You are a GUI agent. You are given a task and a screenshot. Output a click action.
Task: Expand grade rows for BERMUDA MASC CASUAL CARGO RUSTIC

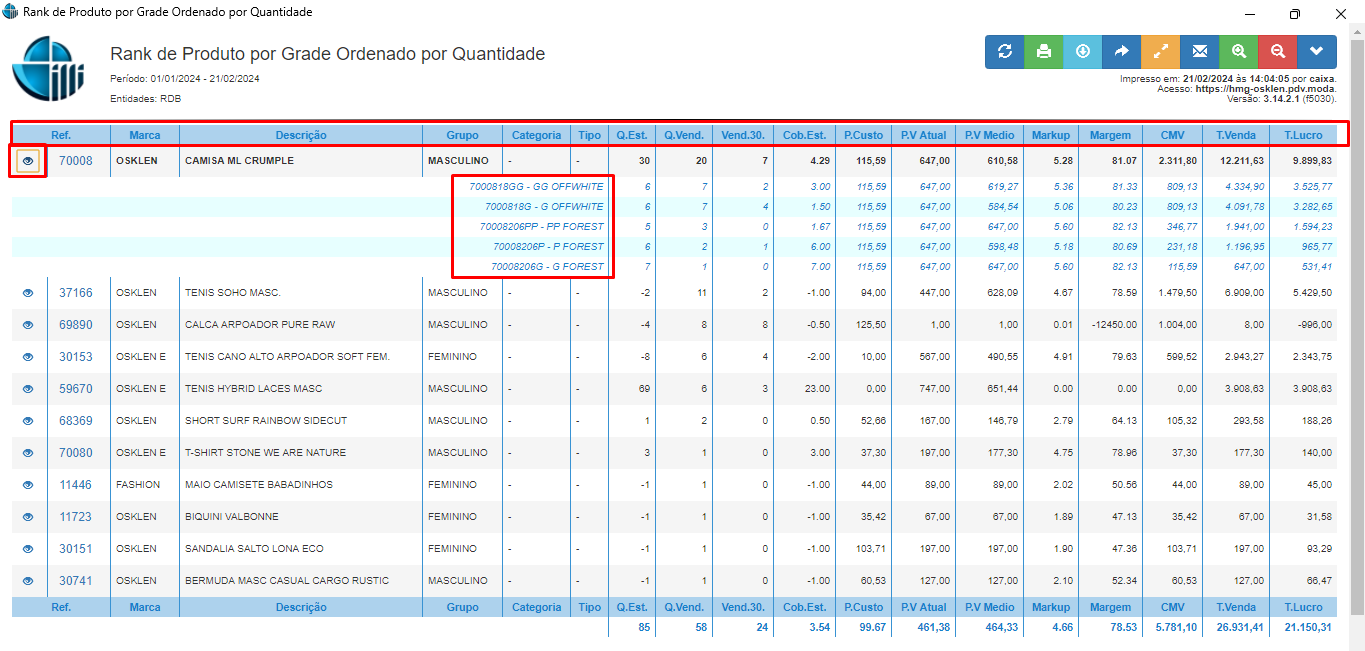(28, 581)
